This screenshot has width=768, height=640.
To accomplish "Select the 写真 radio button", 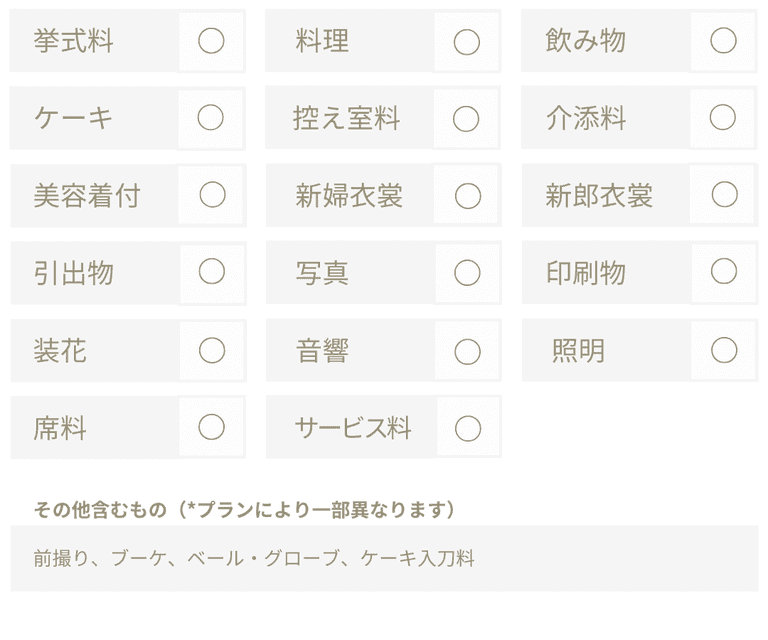I will click(x=468, y=273).
